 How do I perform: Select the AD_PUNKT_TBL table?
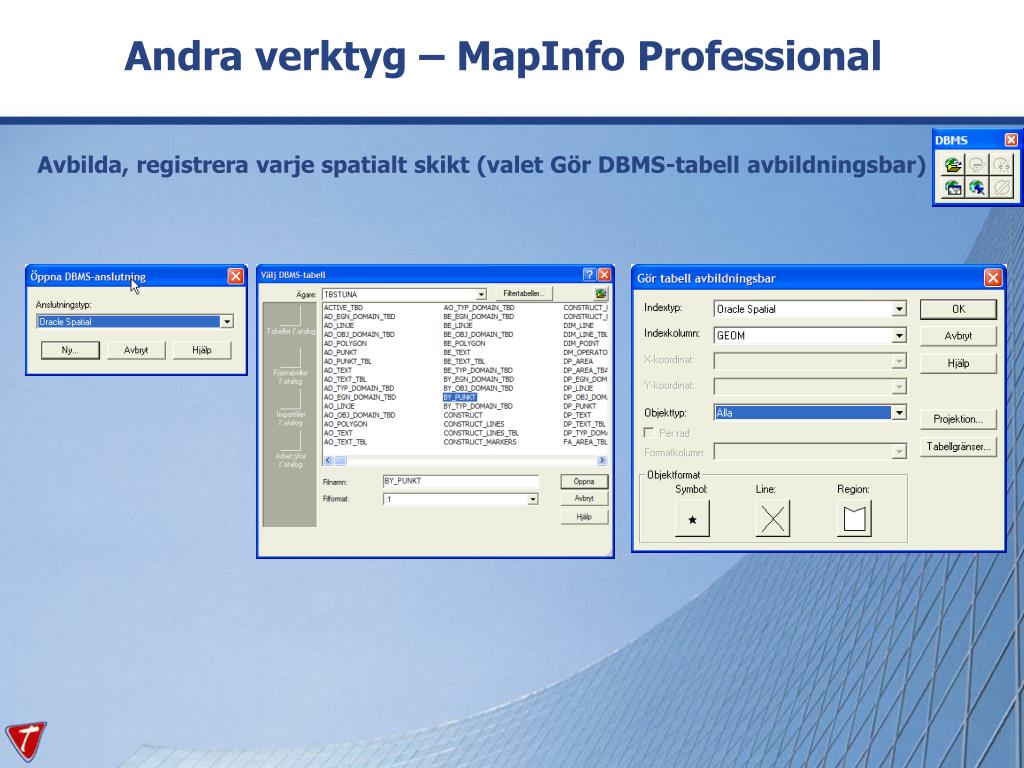347,361
